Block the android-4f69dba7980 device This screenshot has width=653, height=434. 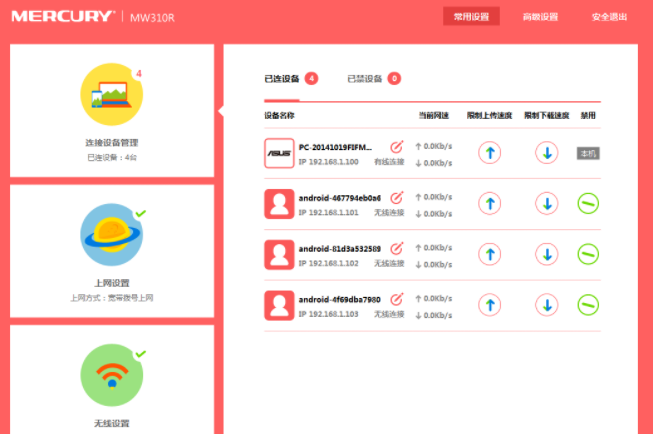pos(589,304)
